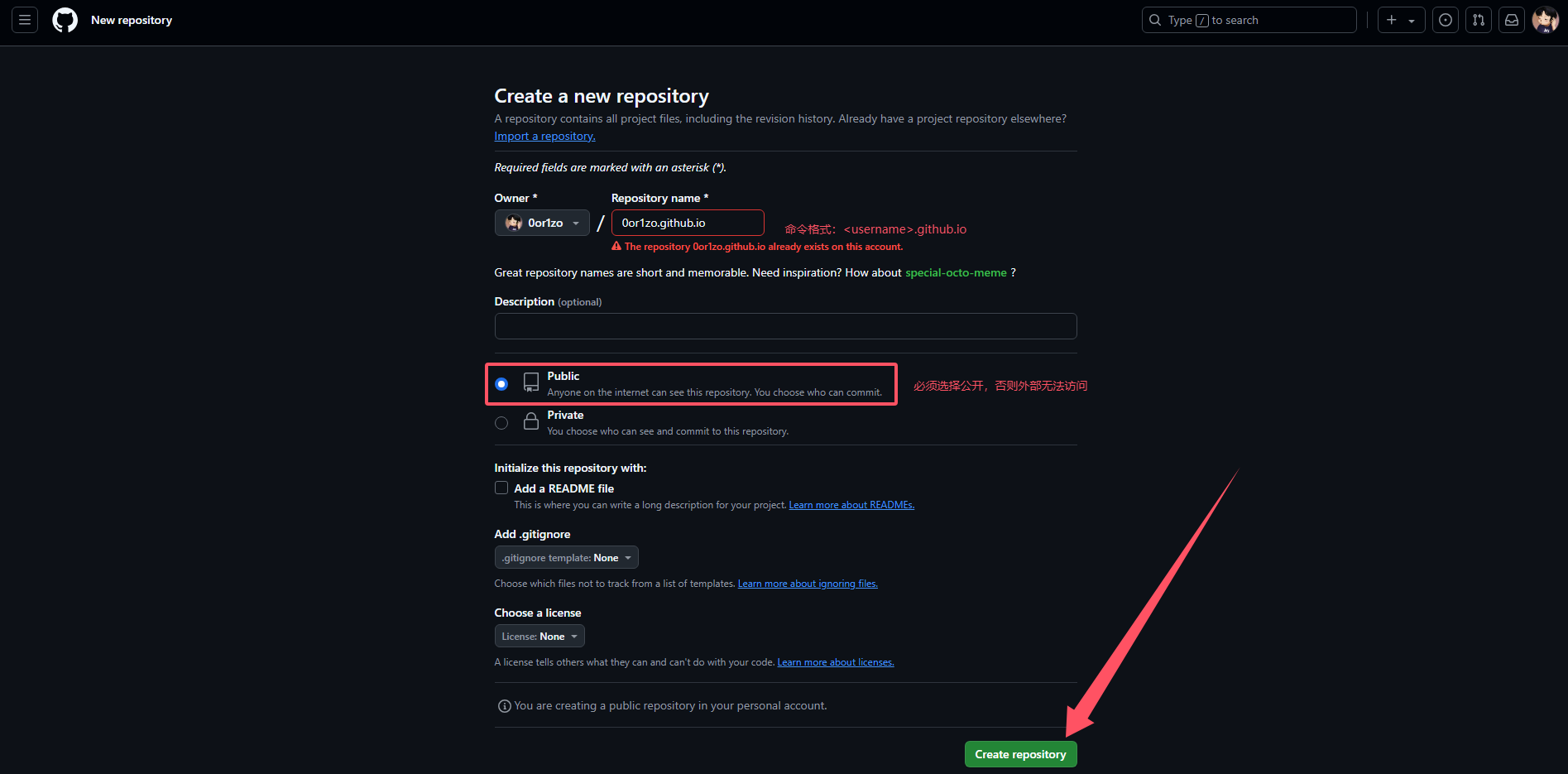Click the Repository name field
Viewport: 1568px width, 774px height.
(x=688, y=223)
